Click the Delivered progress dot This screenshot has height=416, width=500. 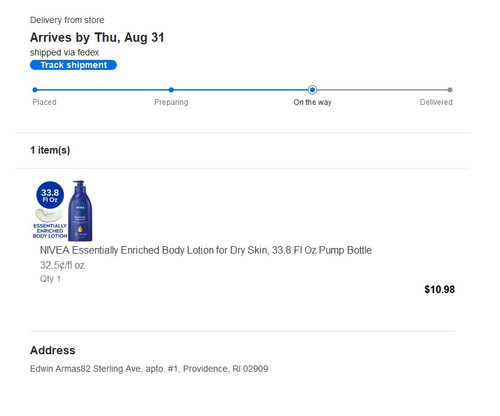point(450,90)
